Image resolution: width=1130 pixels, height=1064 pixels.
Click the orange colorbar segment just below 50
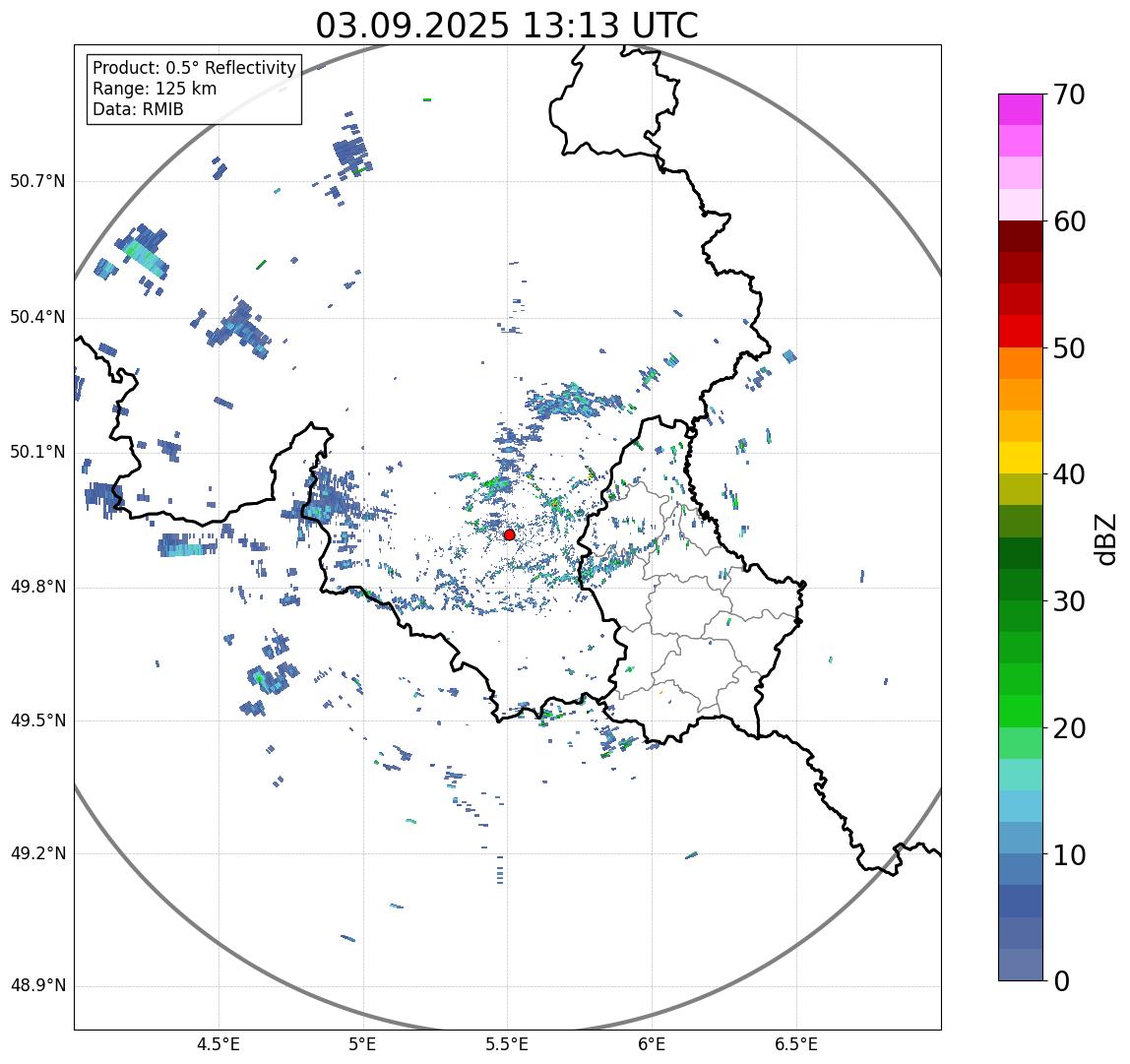[1021, 362]
